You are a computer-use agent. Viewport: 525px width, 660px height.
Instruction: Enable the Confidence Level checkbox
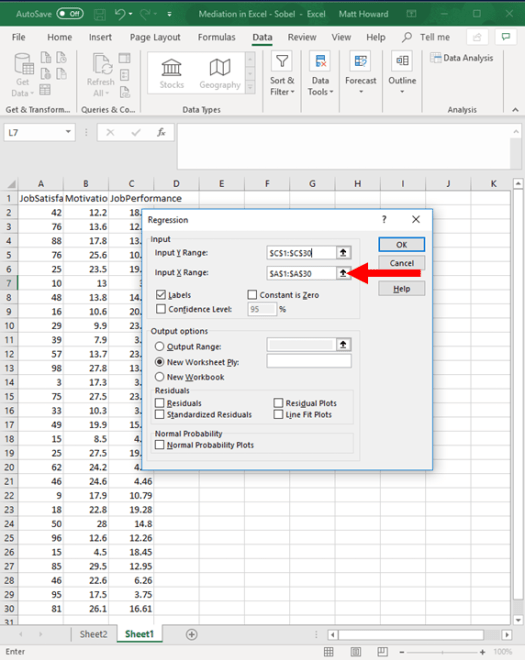pos(161,309)
